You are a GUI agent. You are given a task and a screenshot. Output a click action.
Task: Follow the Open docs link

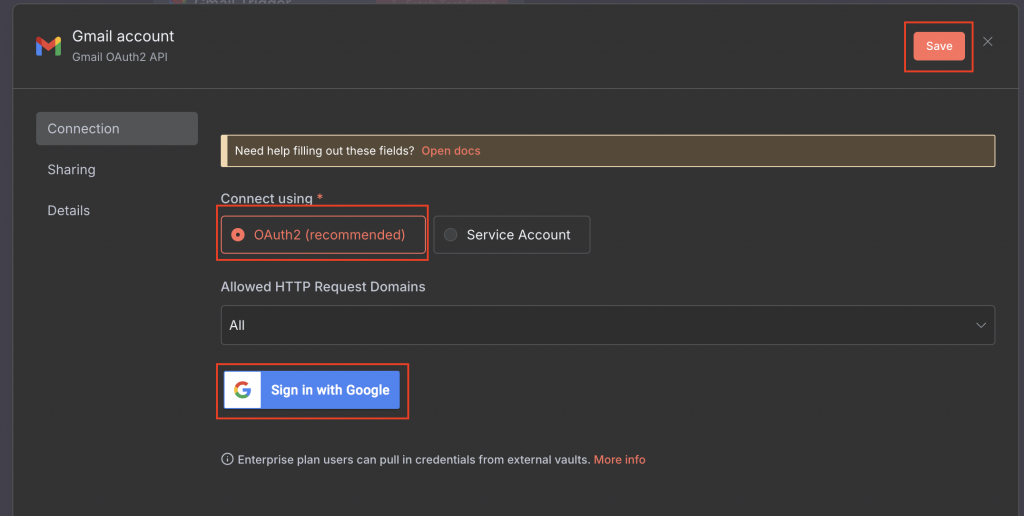click(450, 151)
